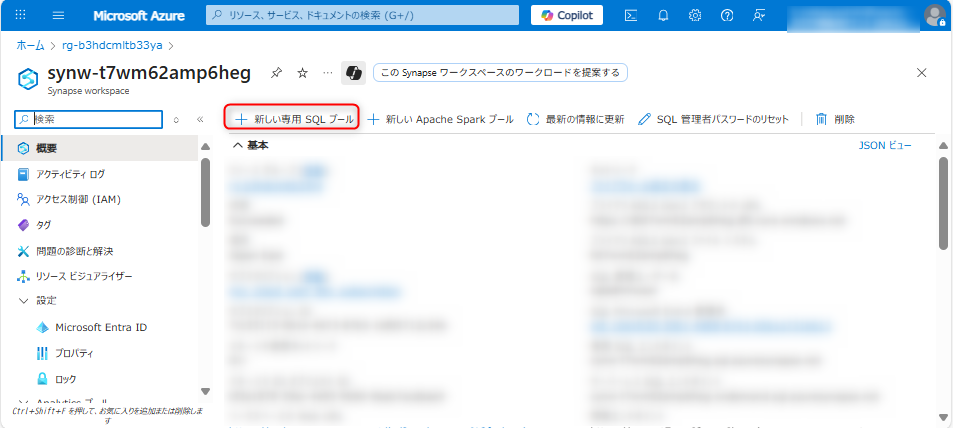Focus the resource search box at top
Image resolution: width=953 pixels, height=428 pixels.
362,15
